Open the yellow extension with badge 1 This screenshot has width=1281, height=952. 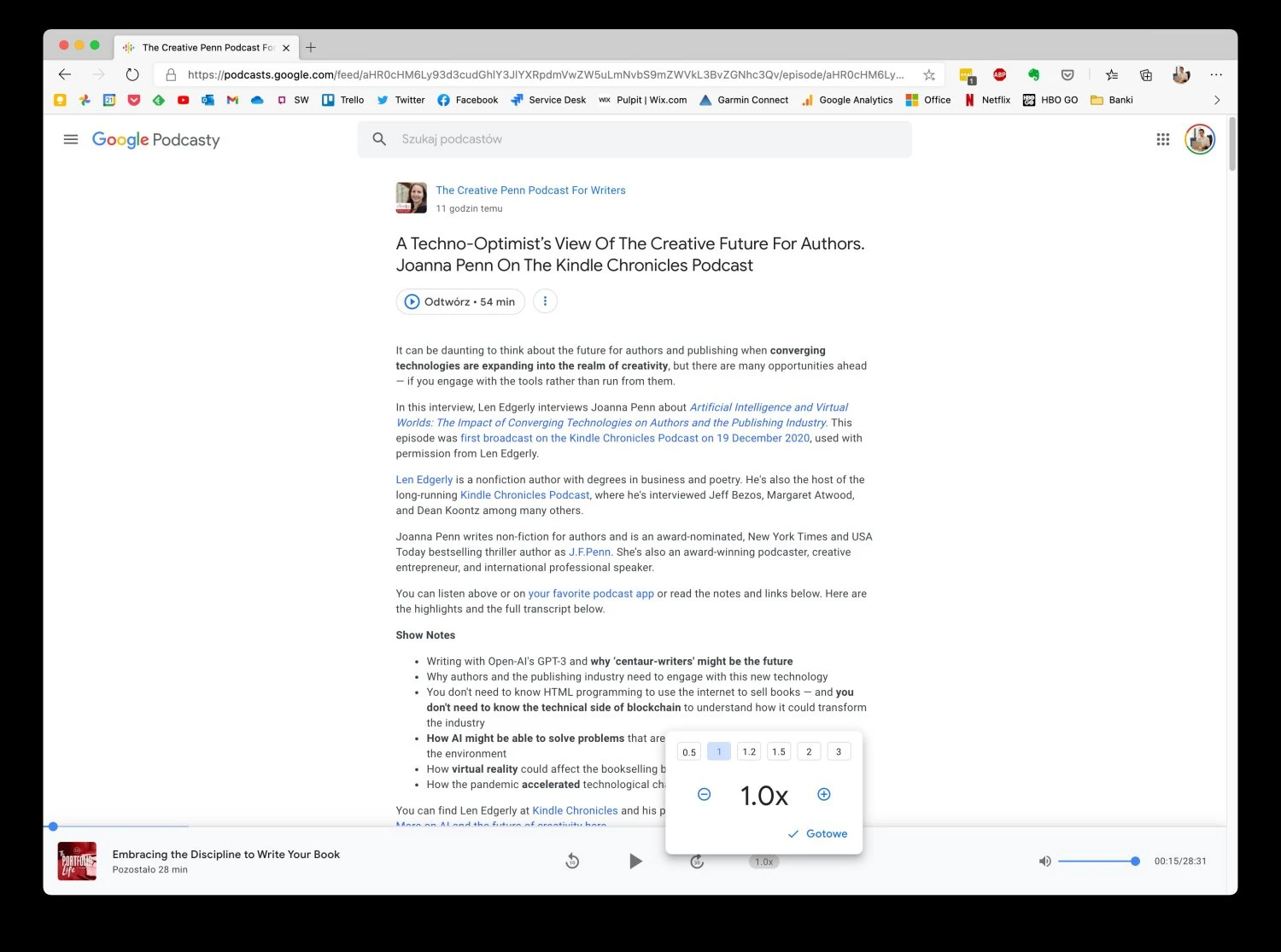[x=967, y=76]
